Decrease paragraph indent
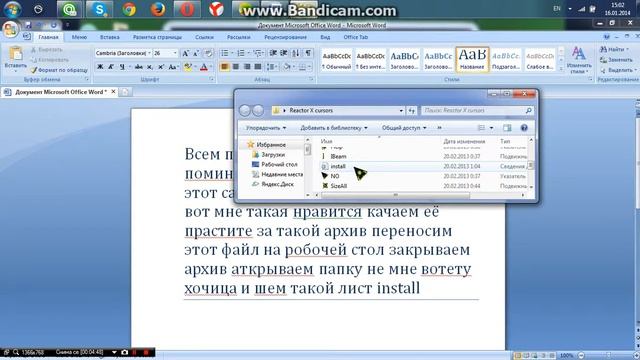The width and height of the screenshot is (640, 360). click(273, 53)
